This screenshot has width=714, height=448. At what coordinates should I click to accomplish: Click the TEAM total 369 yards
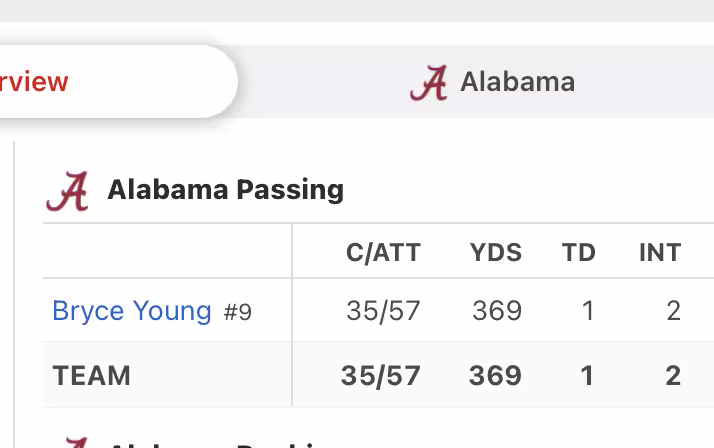pyautogui.click(x=495, y=375)
